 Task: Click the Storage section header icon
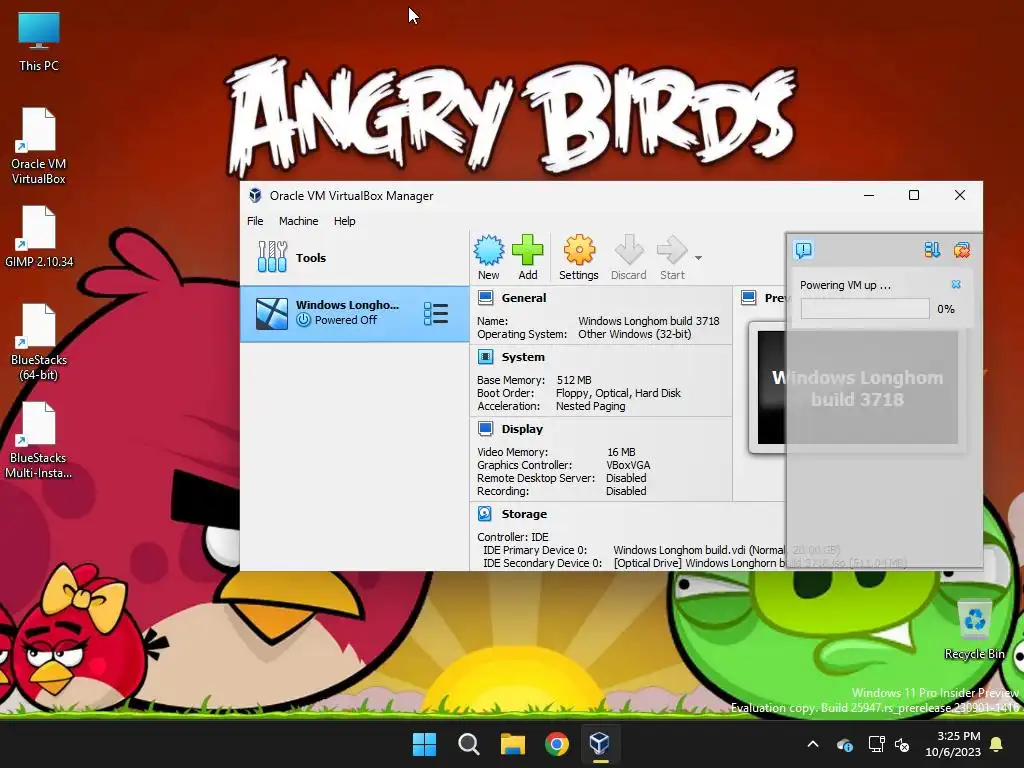[x=485, y=514]
